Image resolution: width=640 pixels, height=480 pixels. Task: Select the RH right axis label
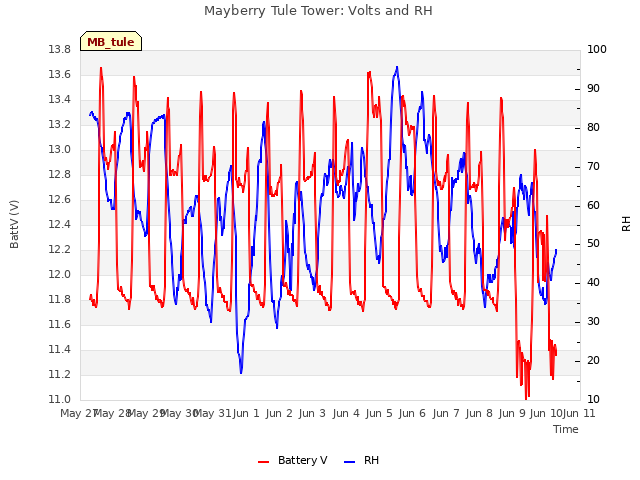point(626,224)
